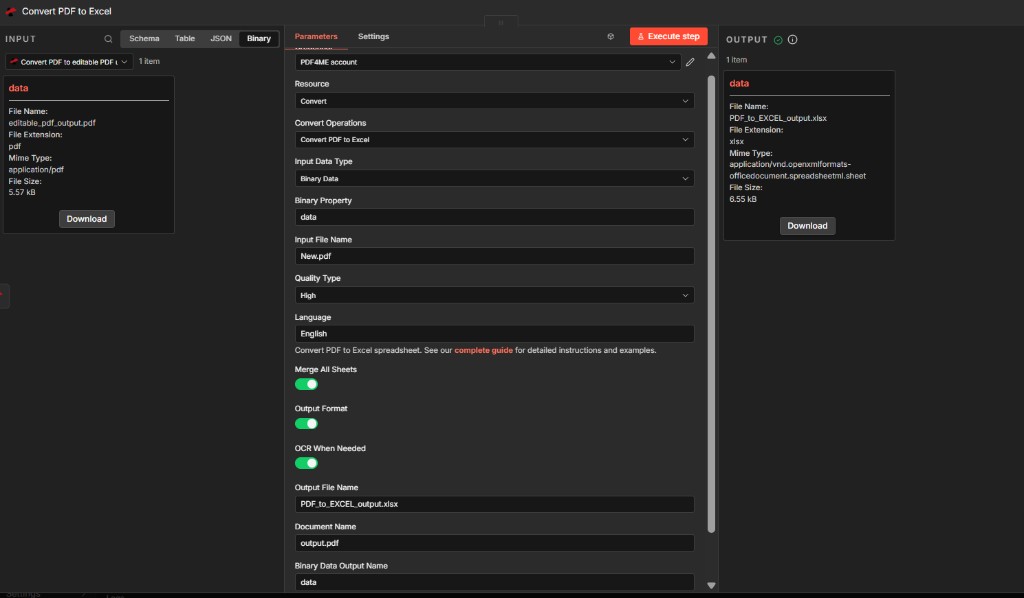The image size is (1024, 598).
Task: Open the complete guide link
Action: point(483,351)
